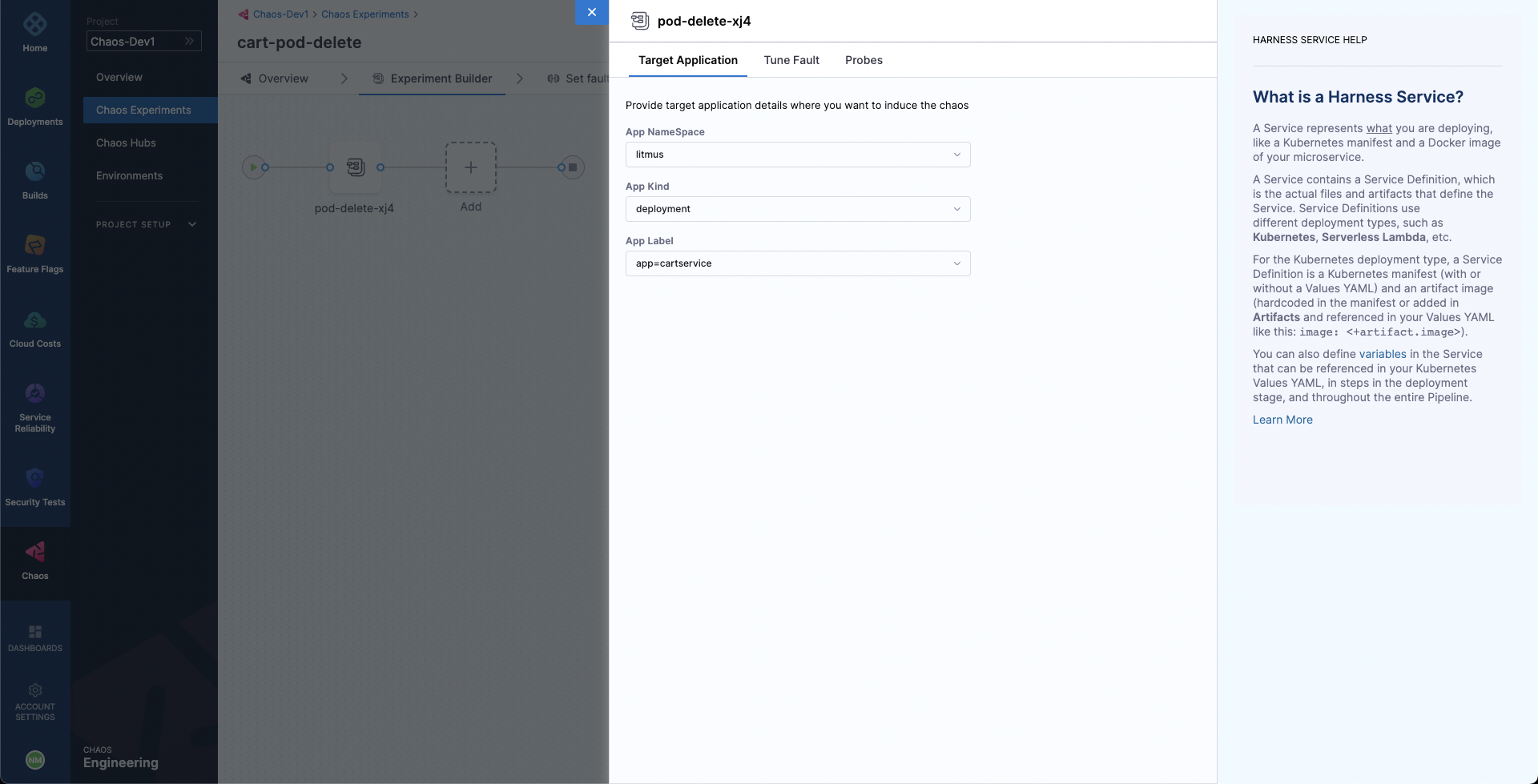The height and width of the screenshot is (784, 1538).
Task: Click the experiment start play node
Action: [254, 167]
